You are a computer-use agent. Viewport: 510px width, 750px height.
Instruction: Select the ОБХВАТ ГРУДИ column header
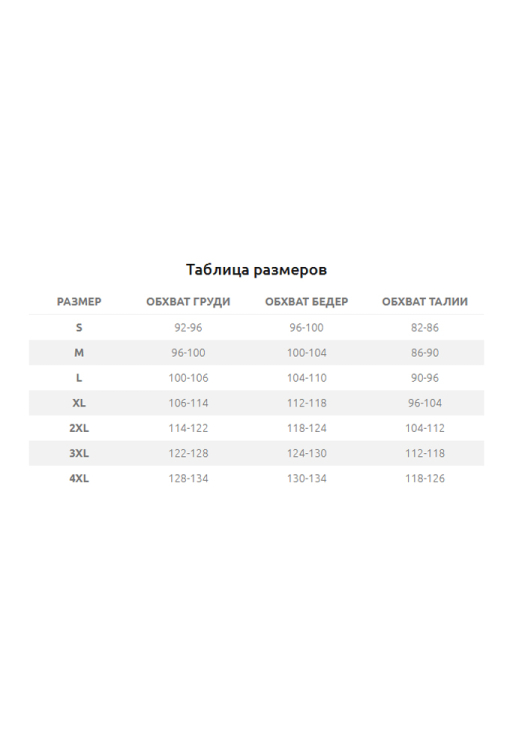click(188, 302)
